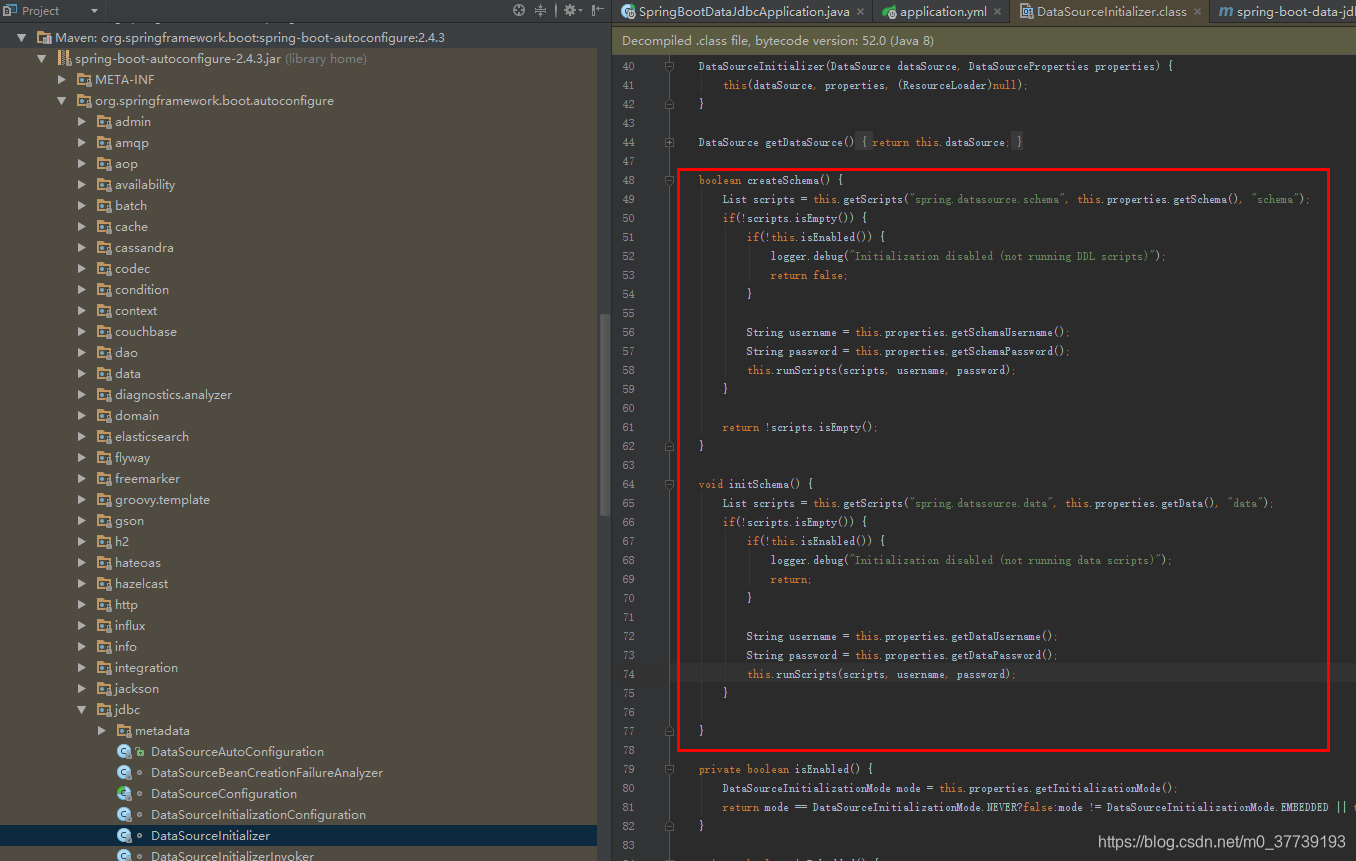Close the DataSourceInitializer.class tab

point(1197,12)
